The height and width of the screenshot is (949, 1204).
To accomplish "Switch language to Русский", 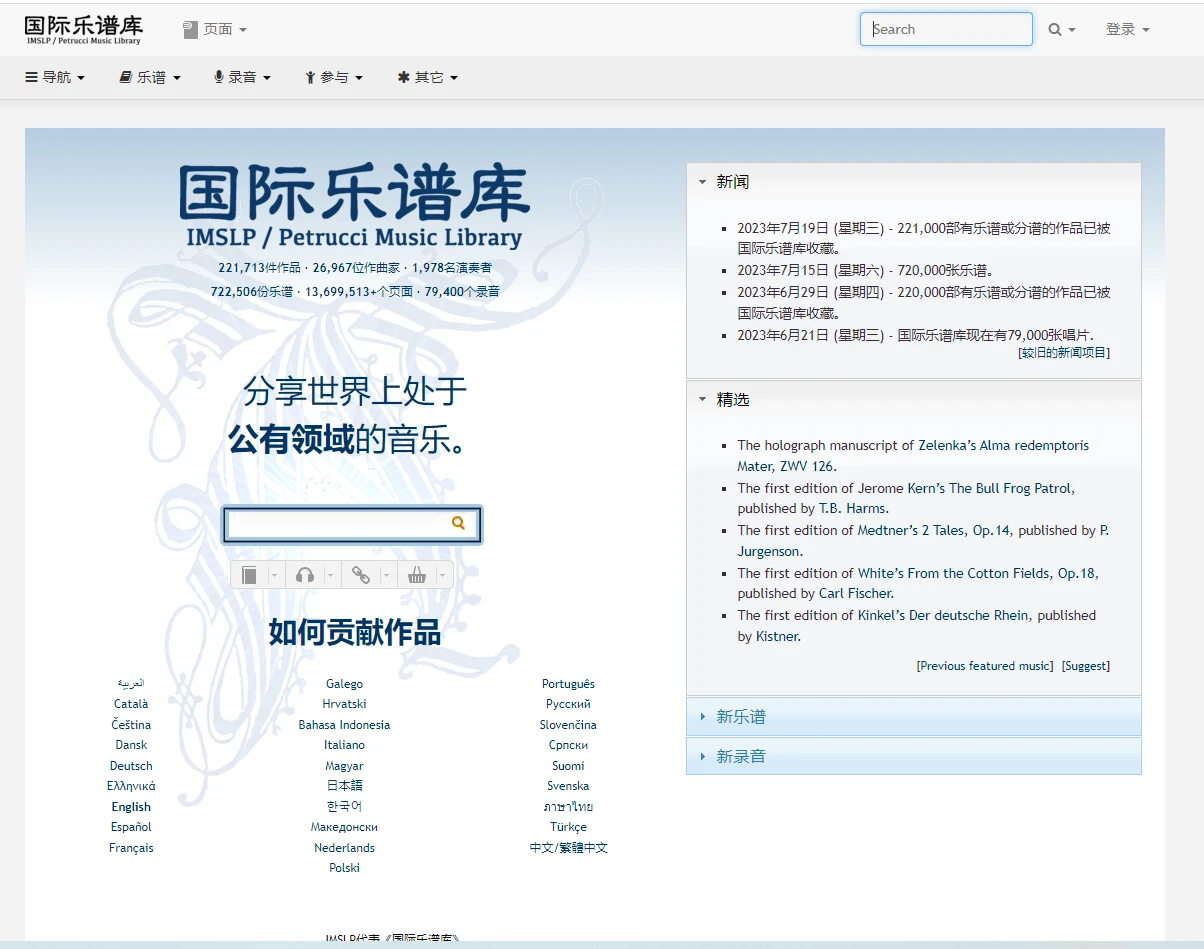I will coord(568,704).
